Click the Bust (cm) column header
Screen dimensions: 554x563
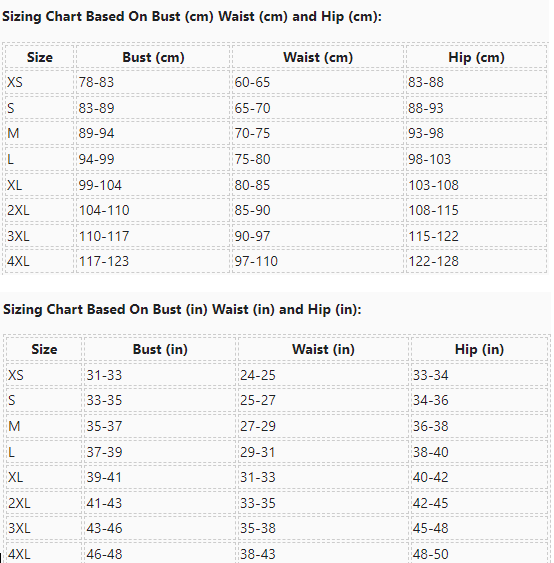[153, 57]
